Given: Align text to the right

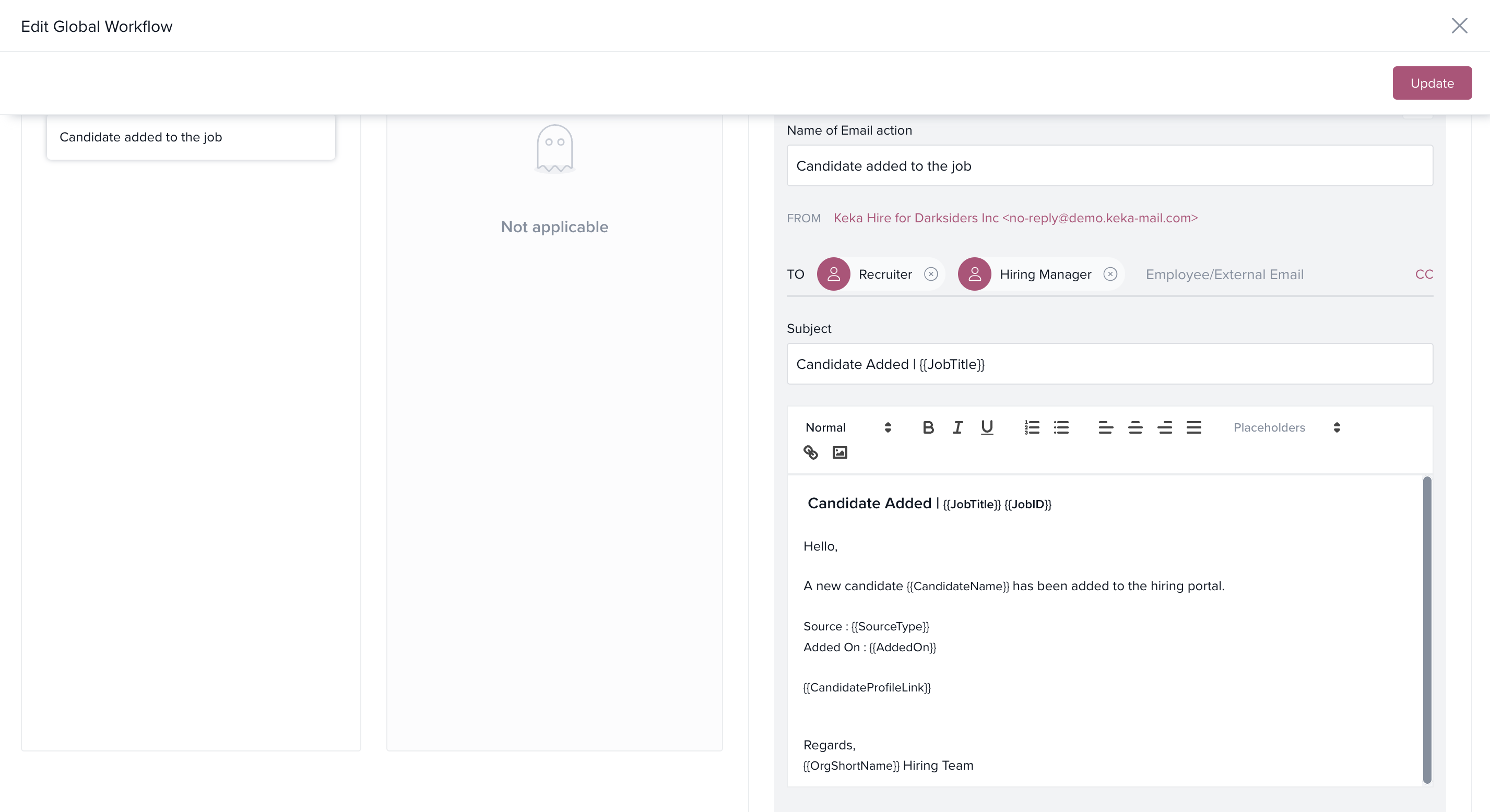Looking at the screenshot, I should point(1164,427).
